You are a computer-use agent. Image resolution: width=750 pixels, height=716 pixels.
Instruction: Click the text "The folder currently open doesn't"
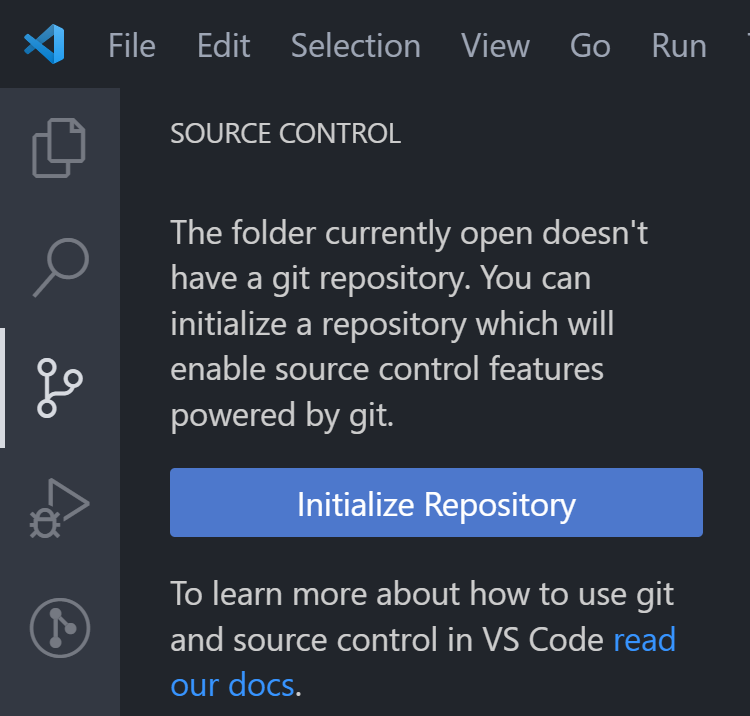(x=409, y=233)
